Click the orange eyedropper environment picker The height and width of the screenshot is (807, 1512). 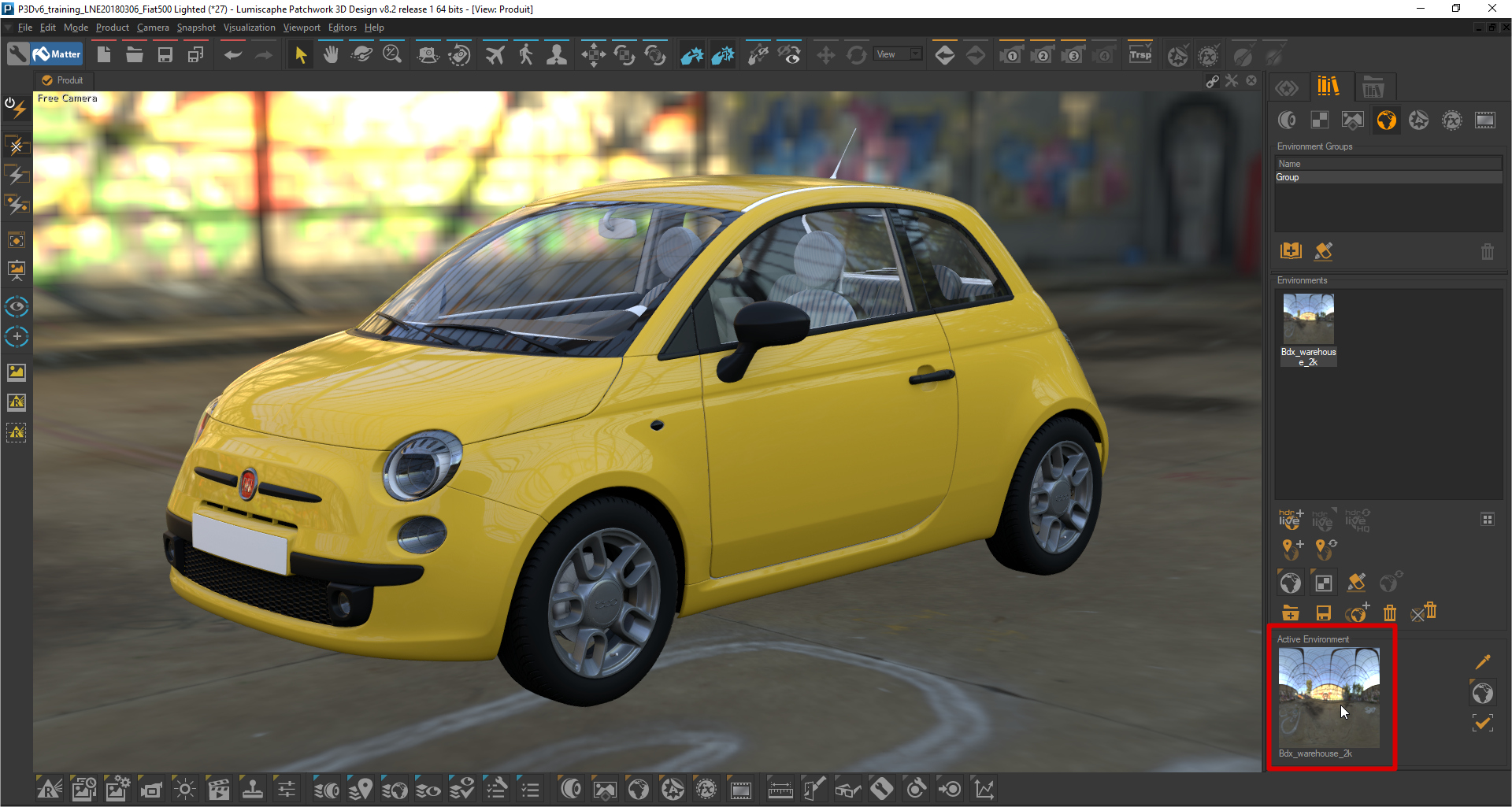click(1482, 662)
